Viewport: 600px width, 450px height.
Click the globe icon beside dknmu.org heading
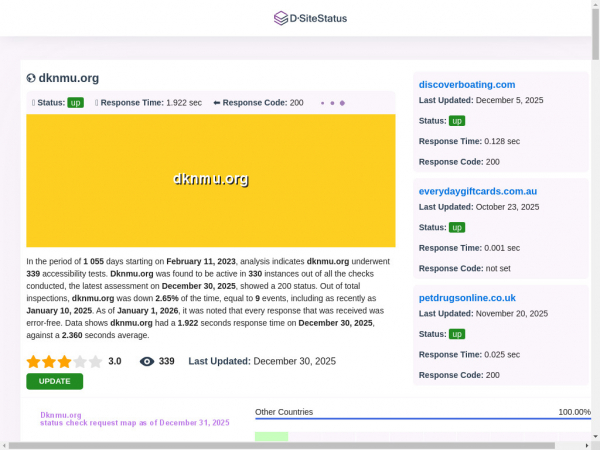(31, 78)
